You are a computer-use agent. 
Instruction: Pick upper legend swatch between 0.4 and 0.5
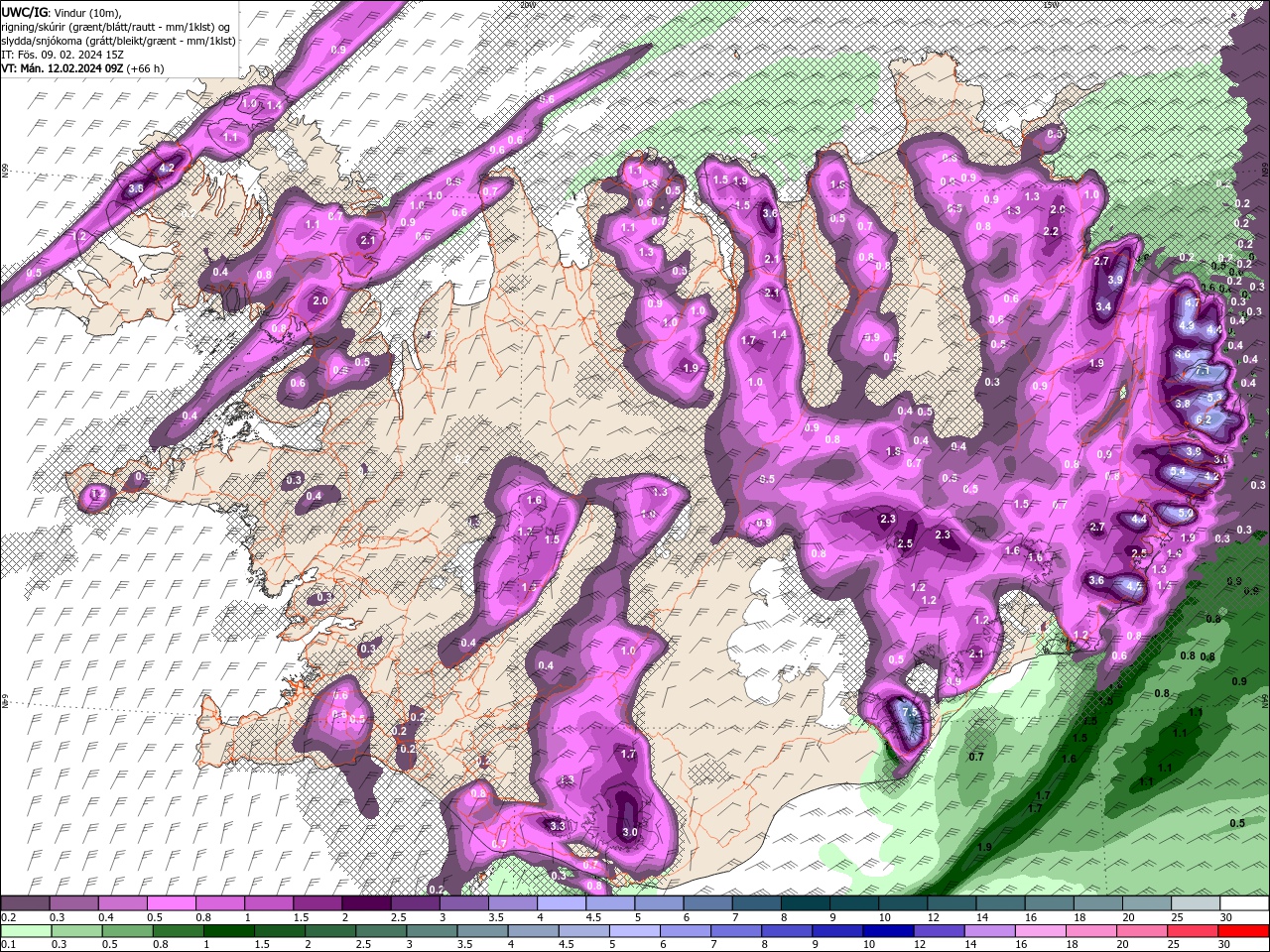pyautogui.click(x=123, y=902)
